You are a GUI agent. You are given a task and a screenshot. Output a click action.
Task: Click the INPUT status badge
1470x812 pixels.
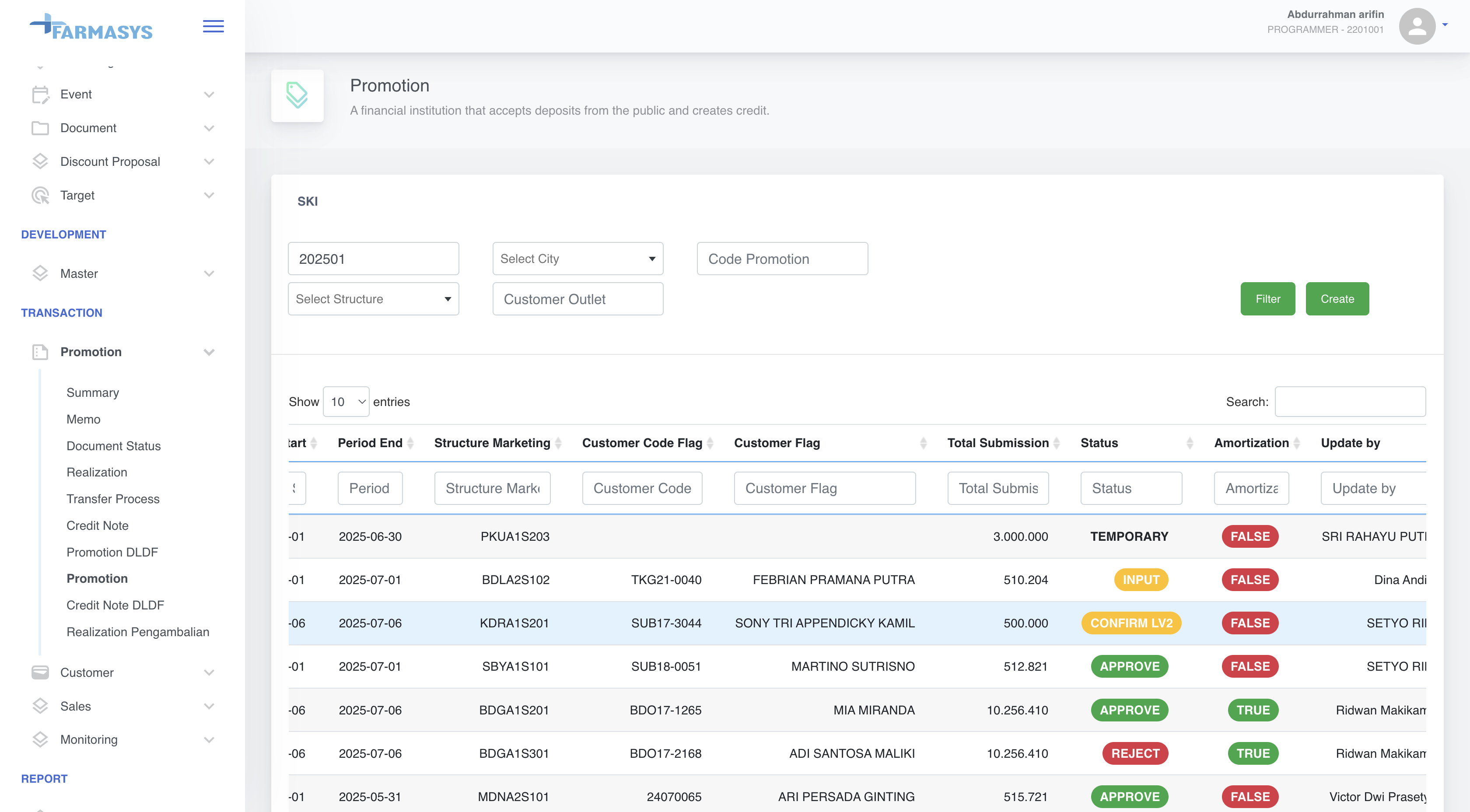pos(1141,580)
